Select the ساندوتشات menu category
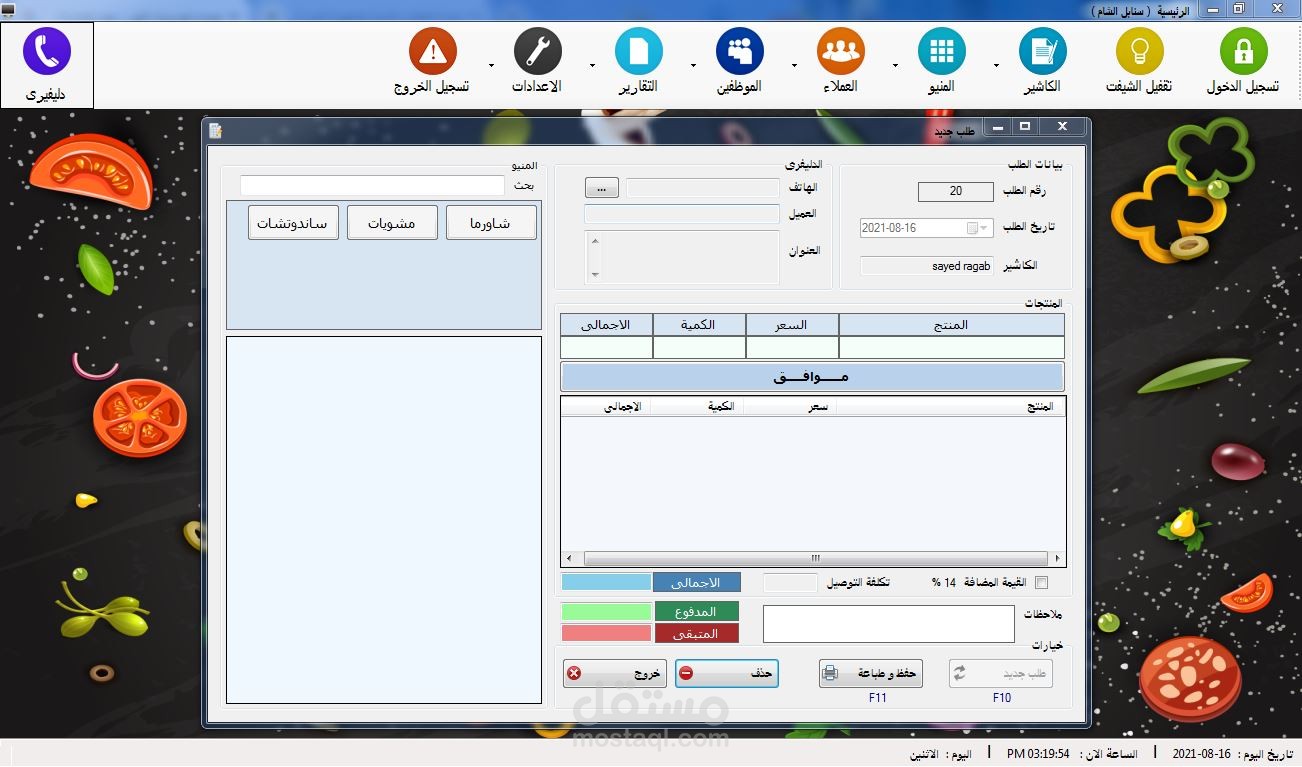Viewport: 1302px width, 767px height. pos(293,223)
